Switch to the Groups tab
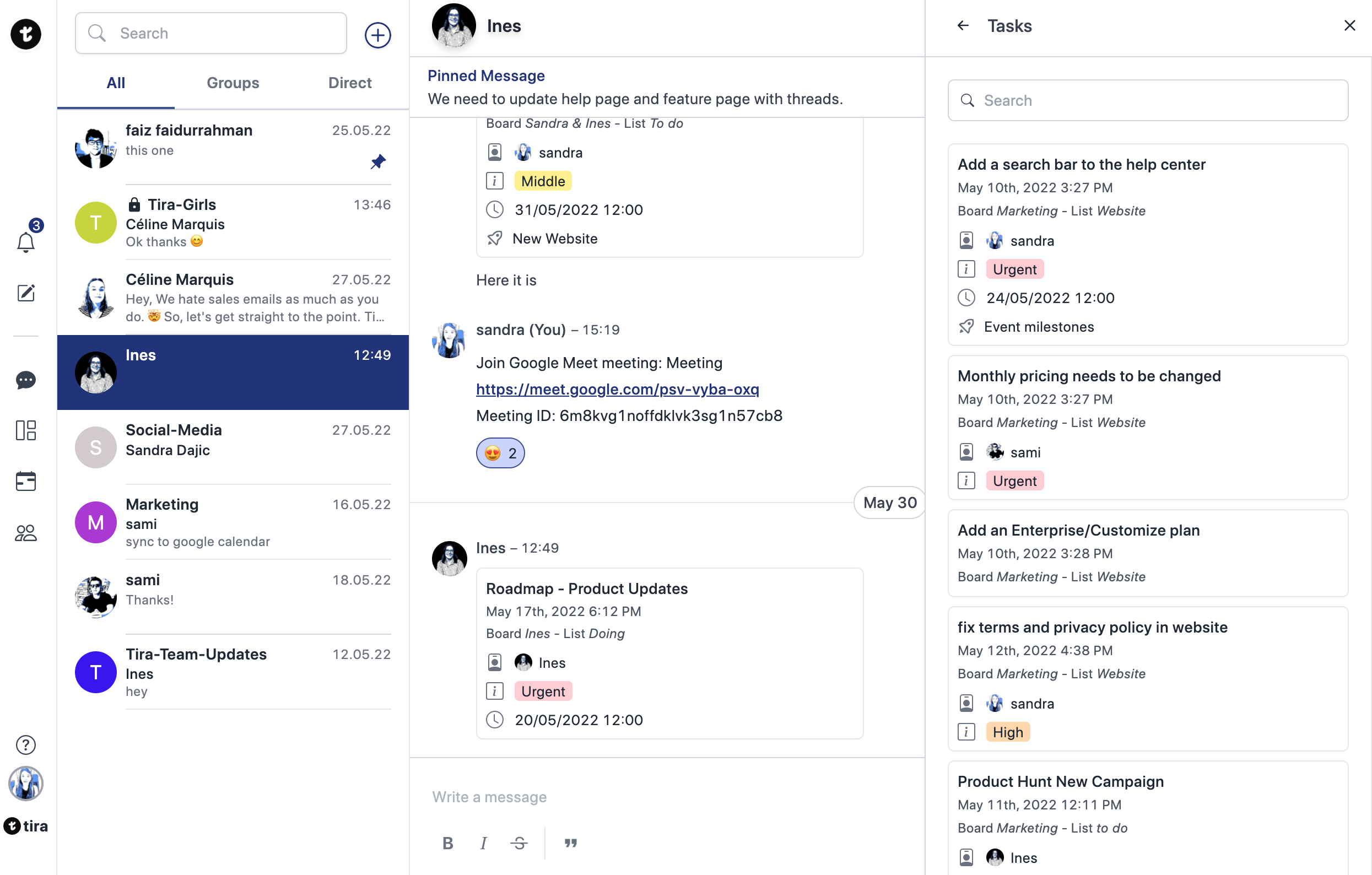 [x=233, y=83]
